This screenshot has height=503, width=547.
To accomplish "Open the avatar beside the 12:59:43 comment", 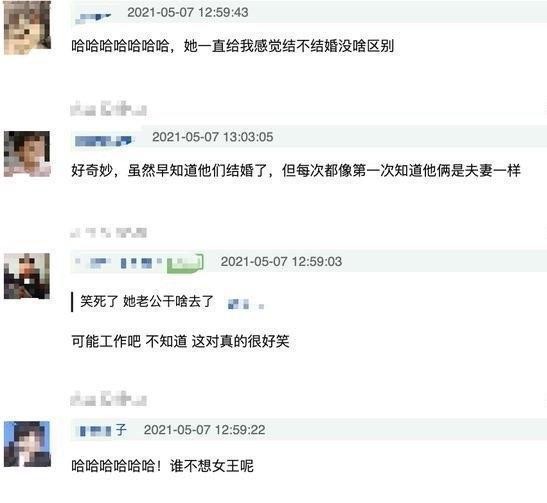I will tap(27, 27).
